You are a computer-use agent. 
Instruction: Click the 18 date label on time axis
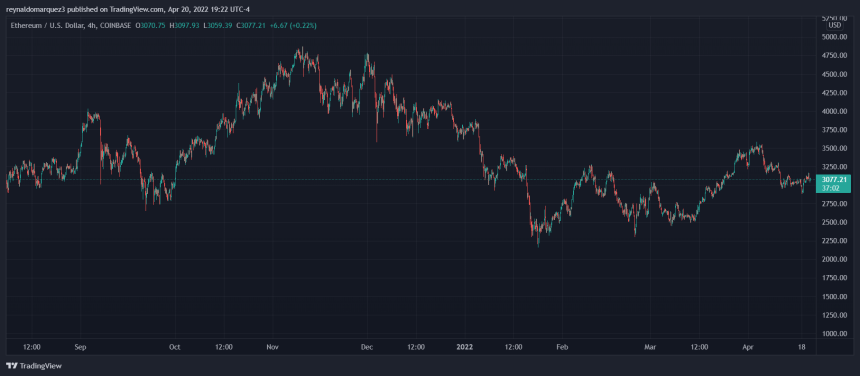(x=801, y=347)
